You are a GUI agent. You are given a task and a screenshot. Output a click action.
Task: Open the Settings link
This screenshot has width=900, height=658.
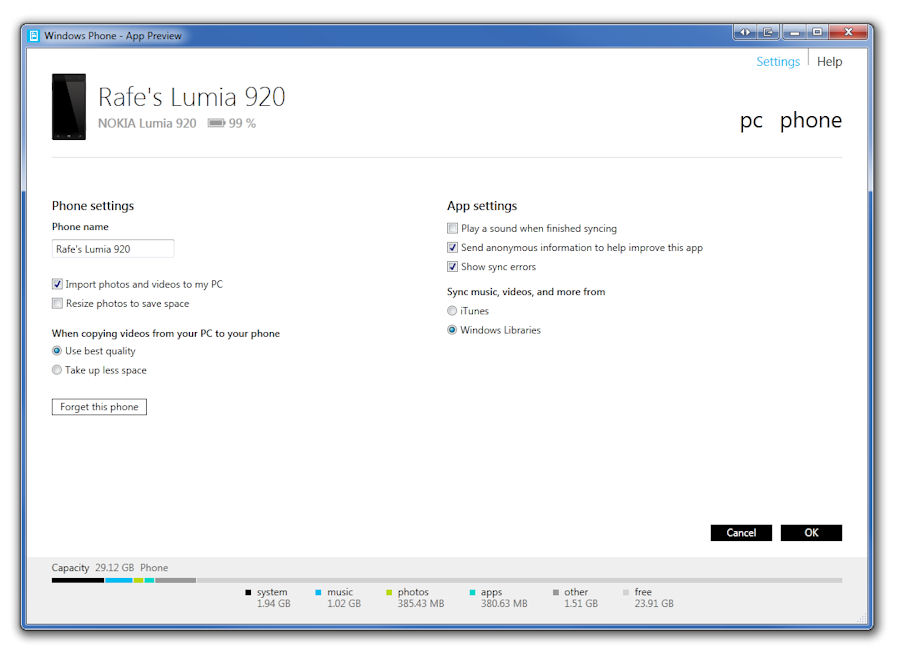[x=778, y=61]
